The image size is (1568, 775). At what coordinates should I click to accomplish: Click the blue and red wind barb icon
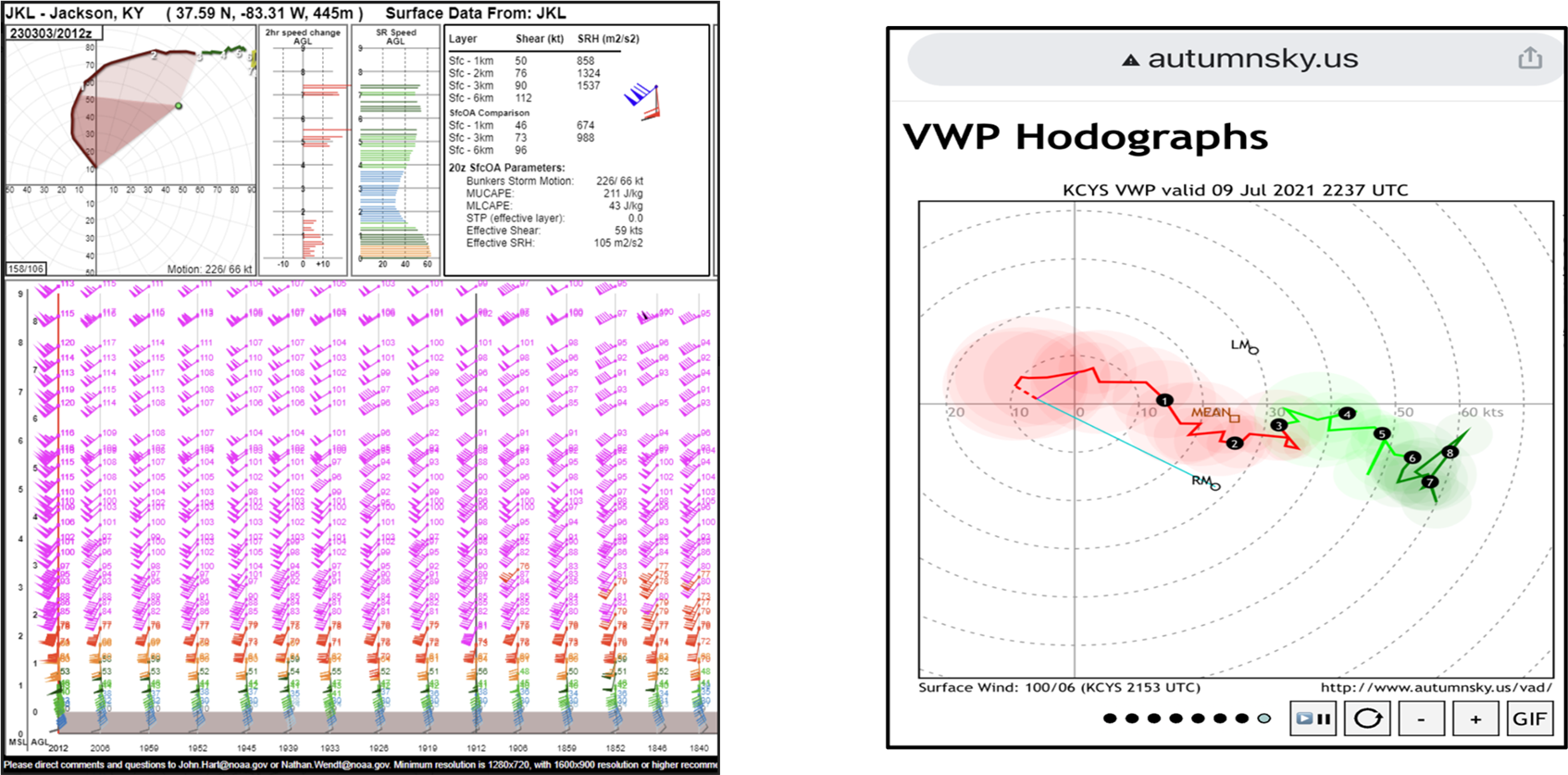pos(643,101)
